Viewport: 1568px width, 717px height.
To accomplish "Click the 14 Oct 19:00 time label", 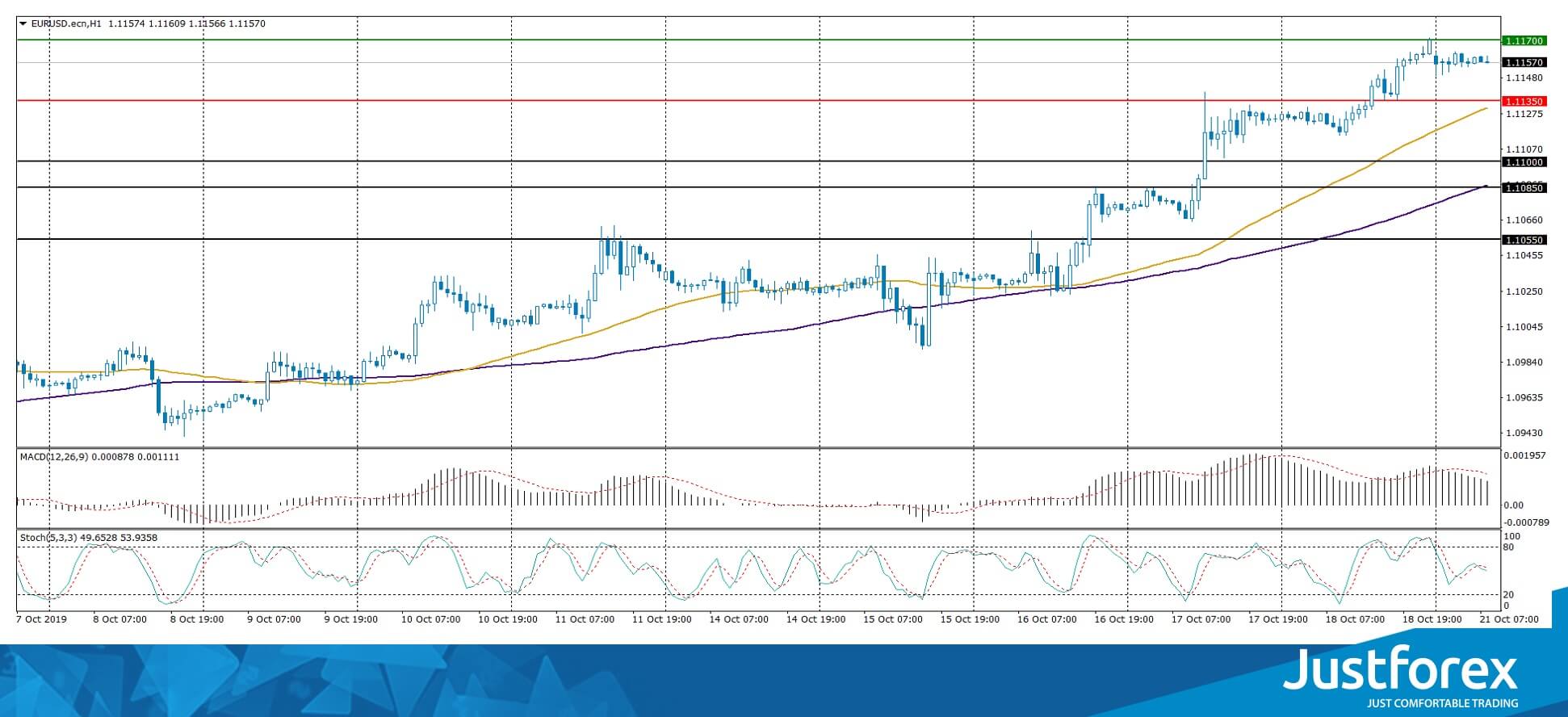I will pyautogui.click(x=816, y=619).
